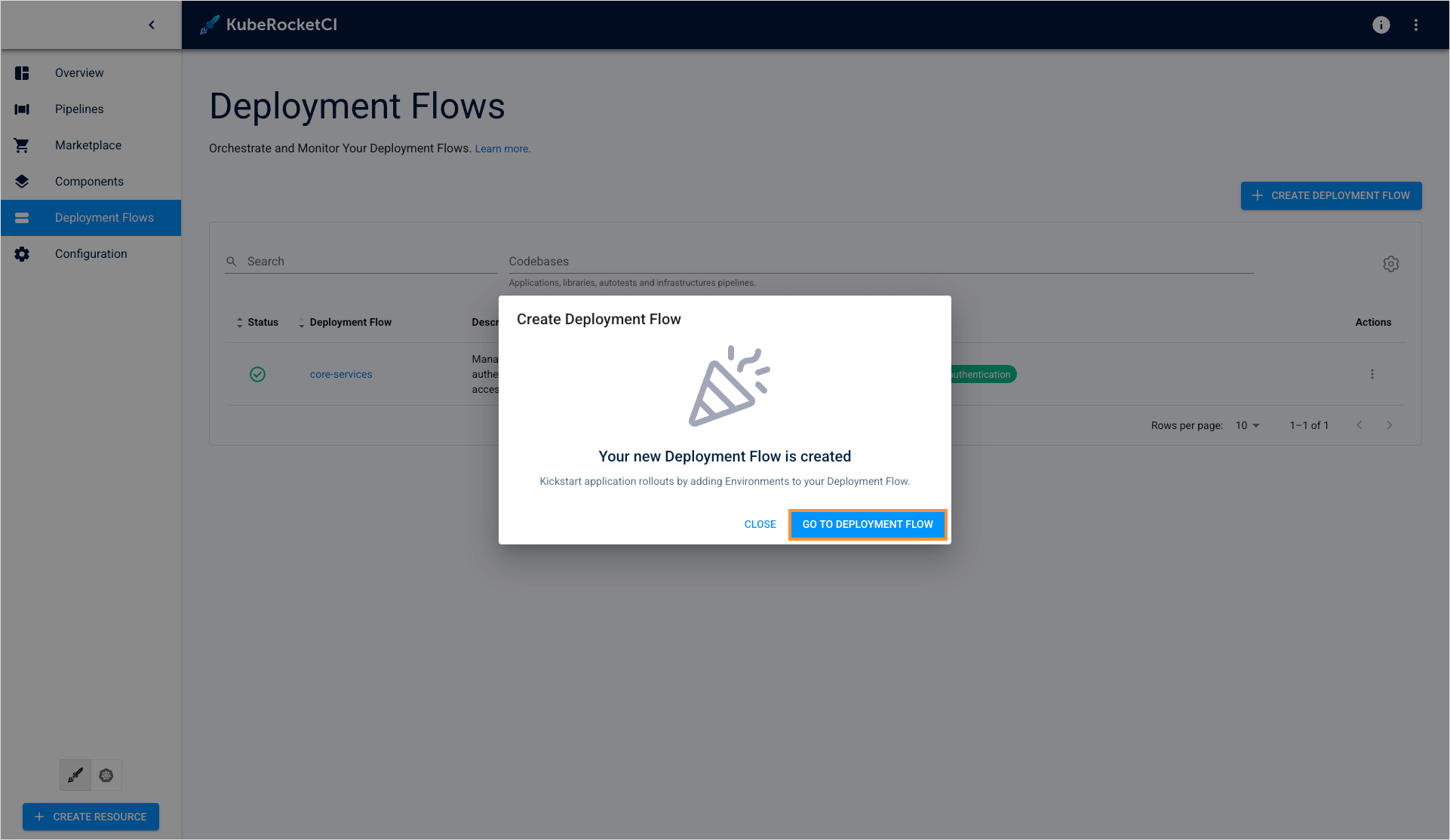Click the green status check icon
Image resolution: width=1450 pixels, height=840 pixels.
point(257,374)
